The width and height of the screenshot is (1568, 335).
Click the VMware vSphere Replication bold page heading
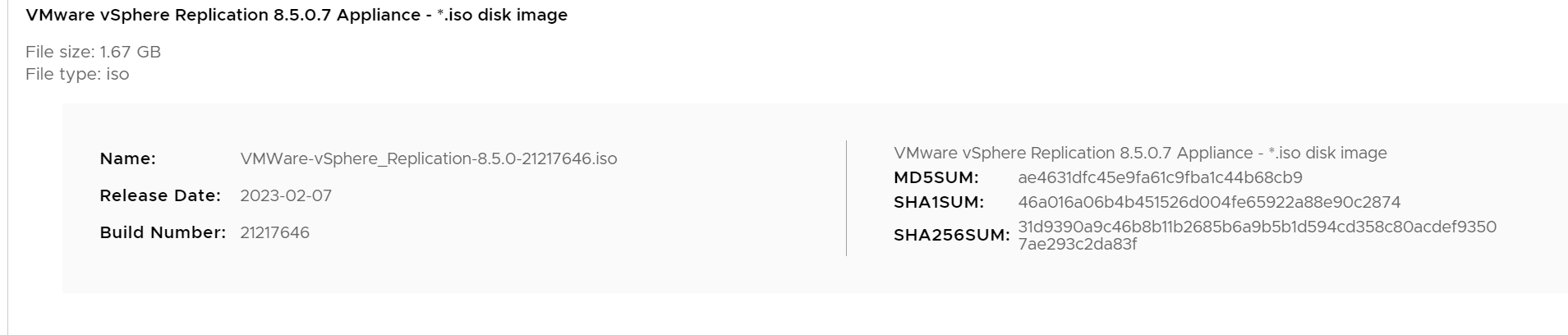(297, 16)
